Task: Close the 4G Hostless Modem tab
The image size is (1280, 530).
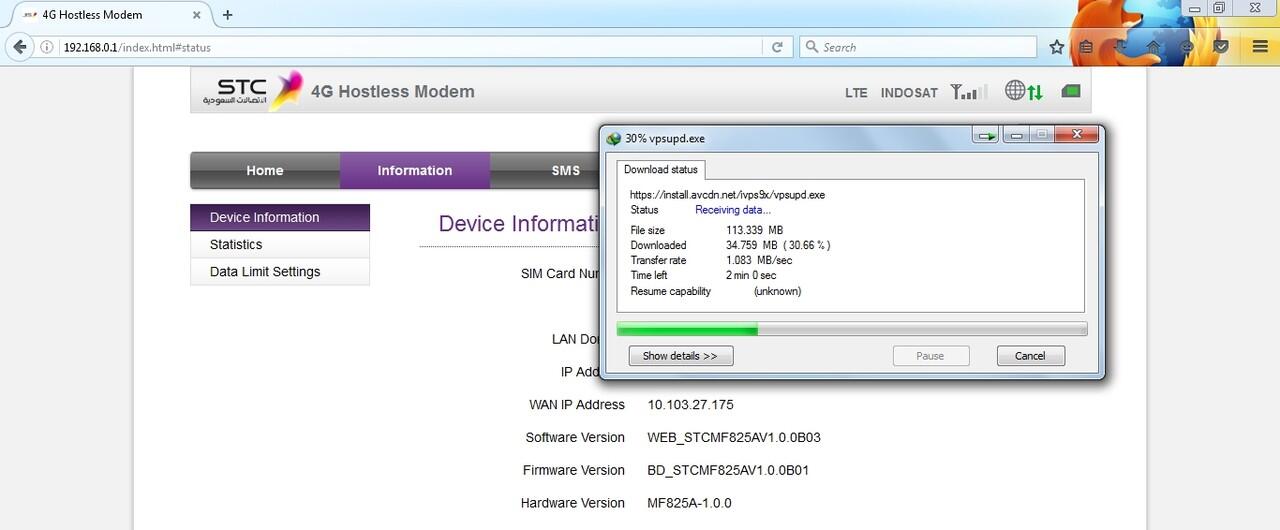Action: coord(199,15)
